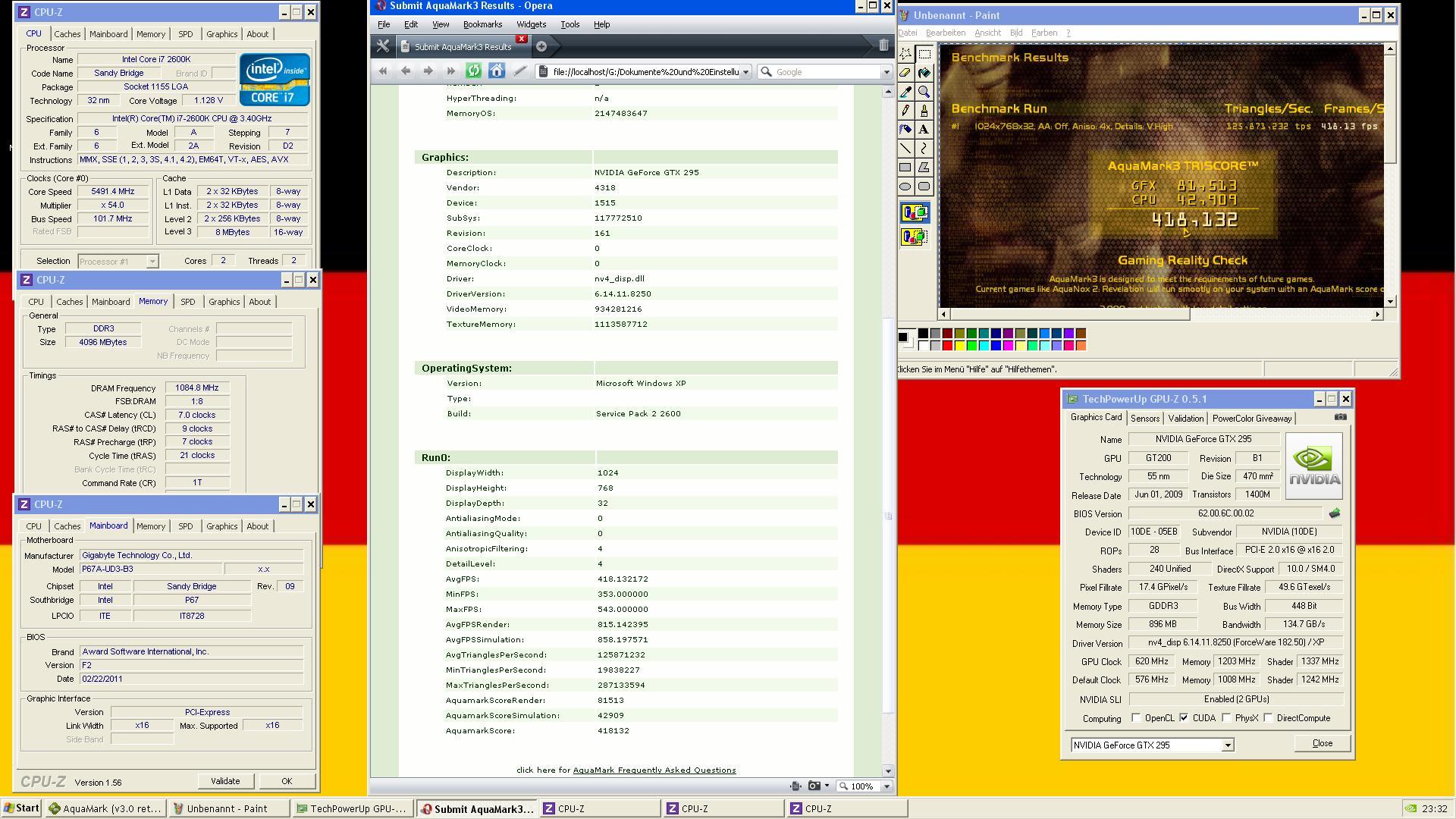Pick the yellow color swatch in Paint palette
Screen dimensions: 1456x819
[x=959, y=346]
